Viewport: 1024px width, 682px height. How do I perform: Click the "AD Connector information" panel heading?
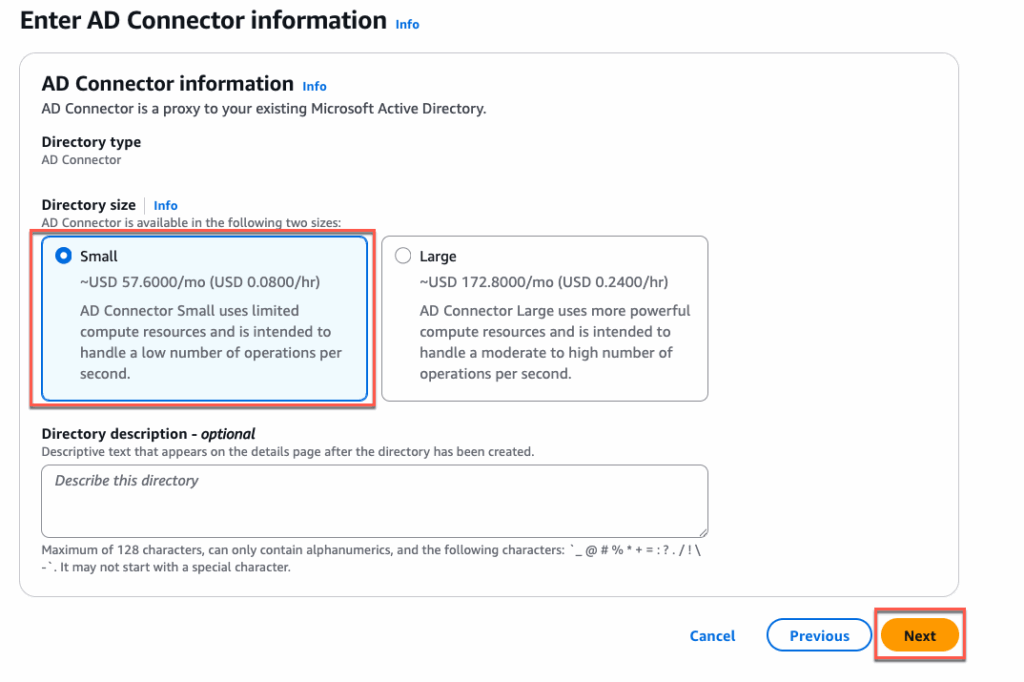point(167,84)
